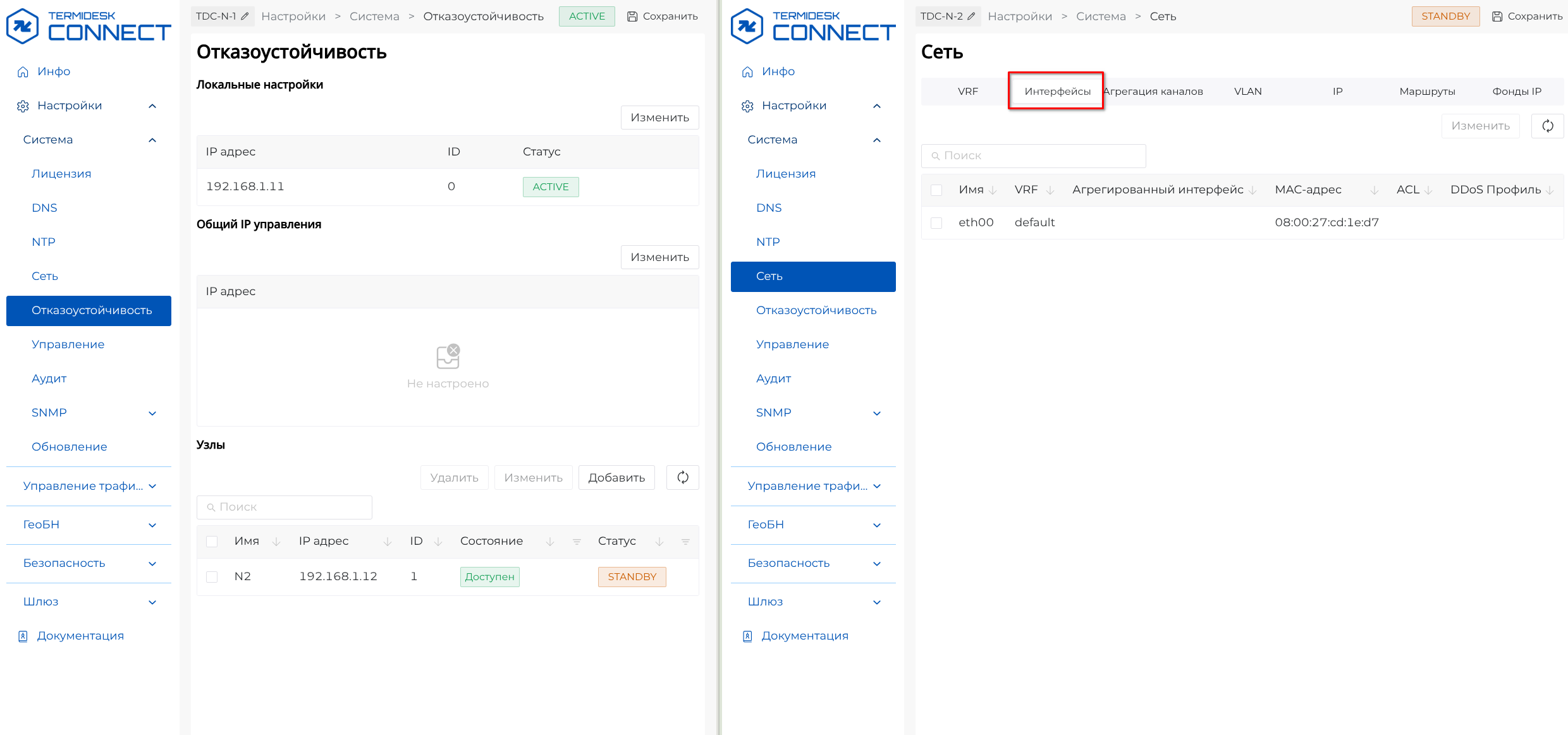This screenshot has height=735, width=1568.
Task: Toggle select-all checkbox in interfaces table header
Action: coord(936,190)
